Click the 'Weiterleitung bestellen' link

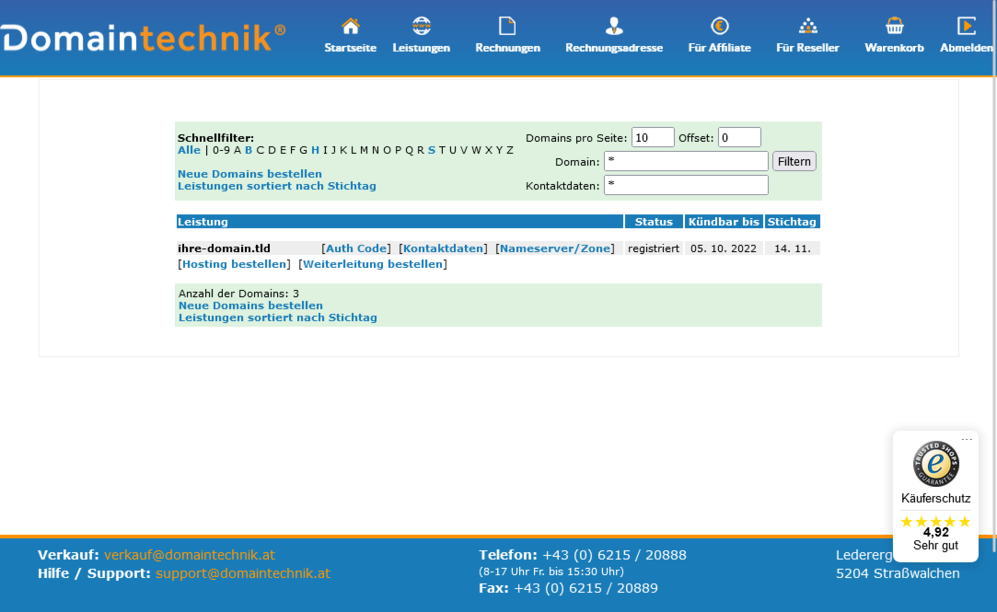point(373,264)
